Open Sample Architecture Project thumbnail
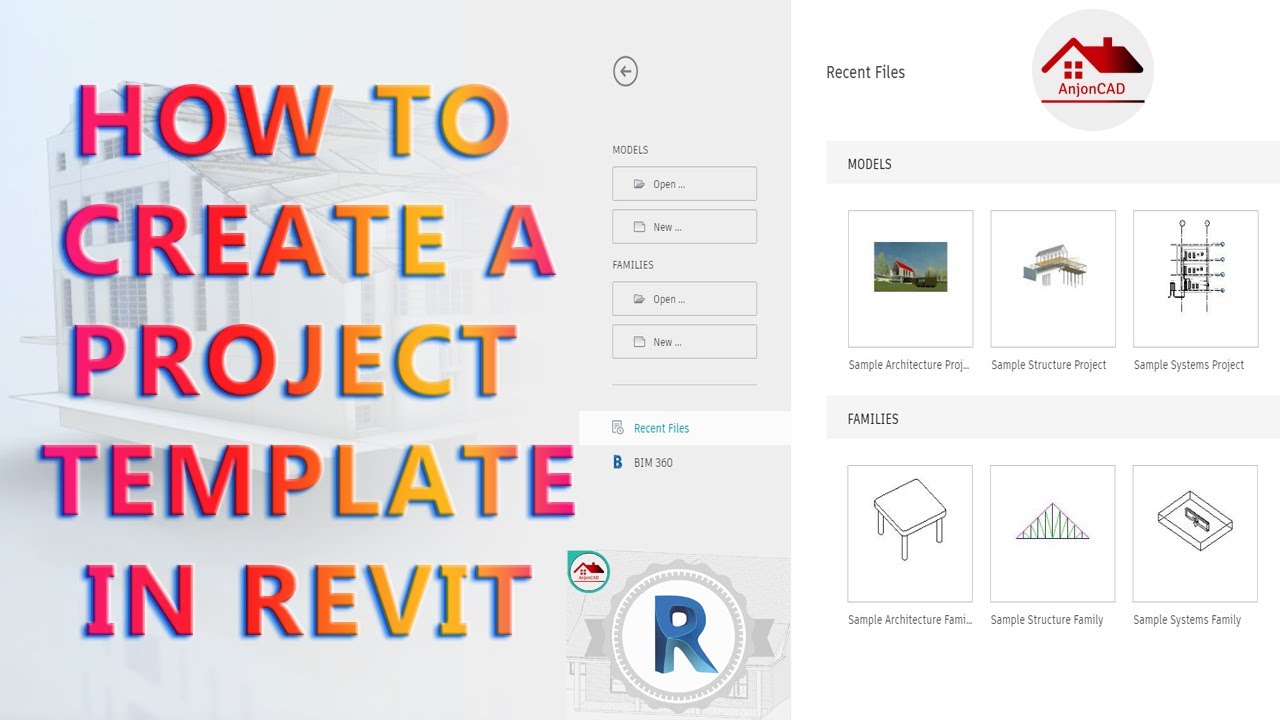Screen dimensions: 1280x720 click(x=910, y=278)
